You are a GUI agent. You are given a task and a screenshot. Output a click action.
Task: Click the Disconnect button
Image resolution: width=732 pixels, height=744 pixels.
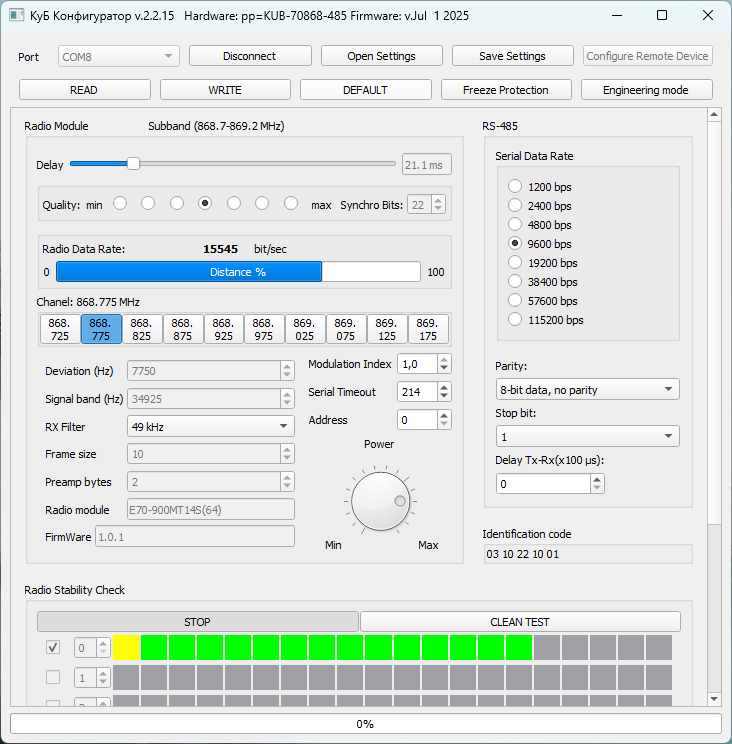(x=250, y=56)
